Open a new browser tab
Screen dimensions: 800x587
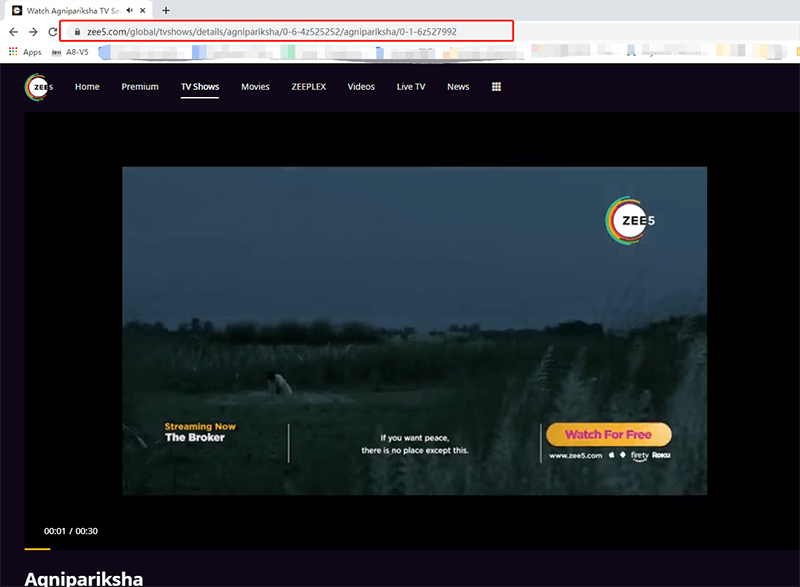tap(166, 10)
